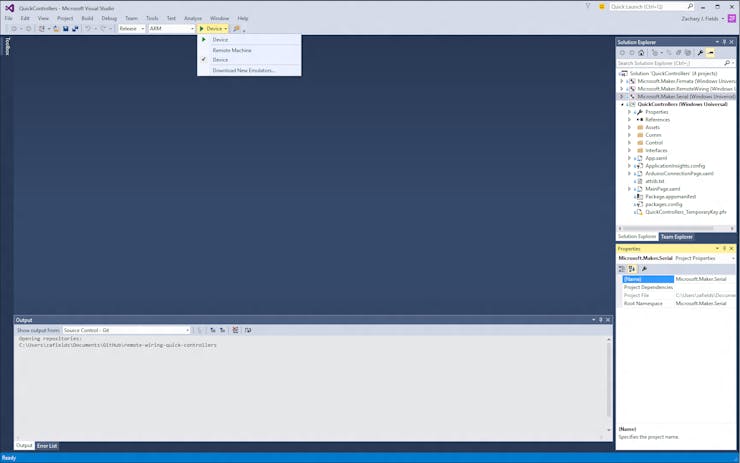
Task: Click the Solution Explorer search magnifier icon
Action: [727, 63]
